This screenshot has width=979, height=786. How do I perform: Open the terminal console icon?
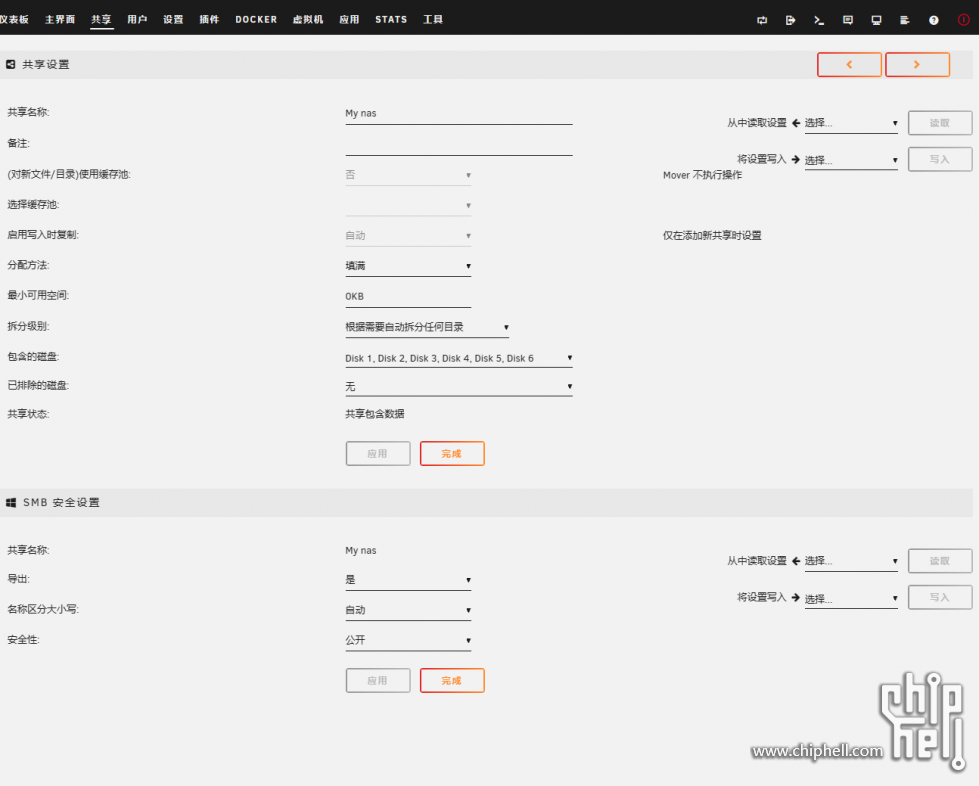(819, 20)
